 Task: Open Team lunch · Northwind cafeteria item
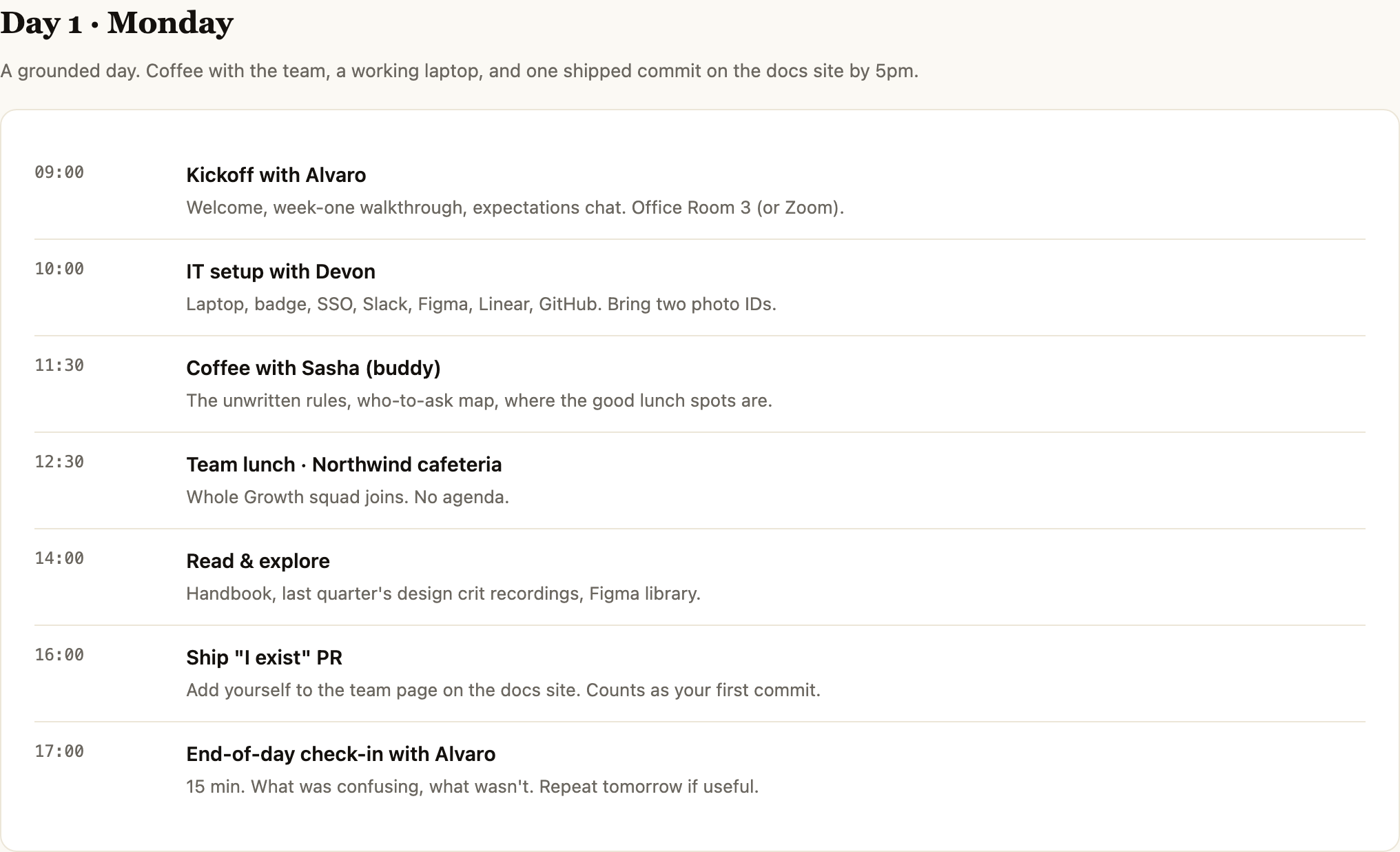(x=344, y=465)
